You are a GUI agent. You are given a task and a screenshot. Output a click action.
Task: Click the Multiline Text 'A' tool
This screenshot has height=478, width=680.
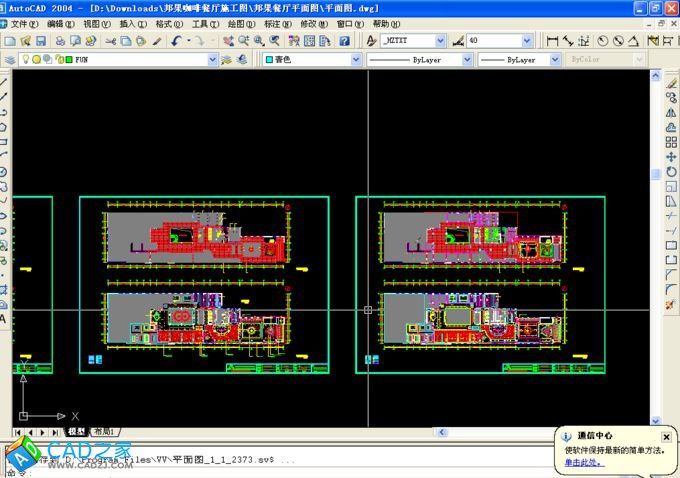(x=4, y=318)
